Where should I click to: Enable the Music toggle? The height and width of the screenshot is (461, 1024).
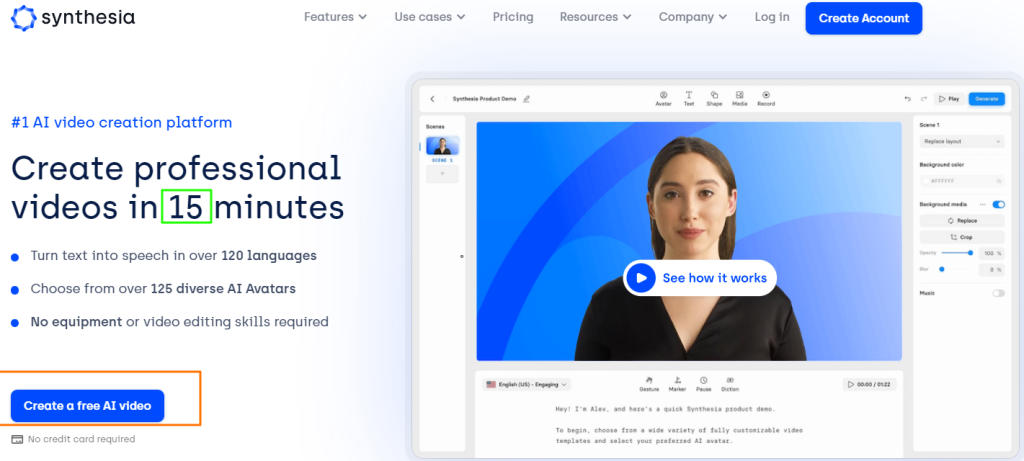(999, 293)
